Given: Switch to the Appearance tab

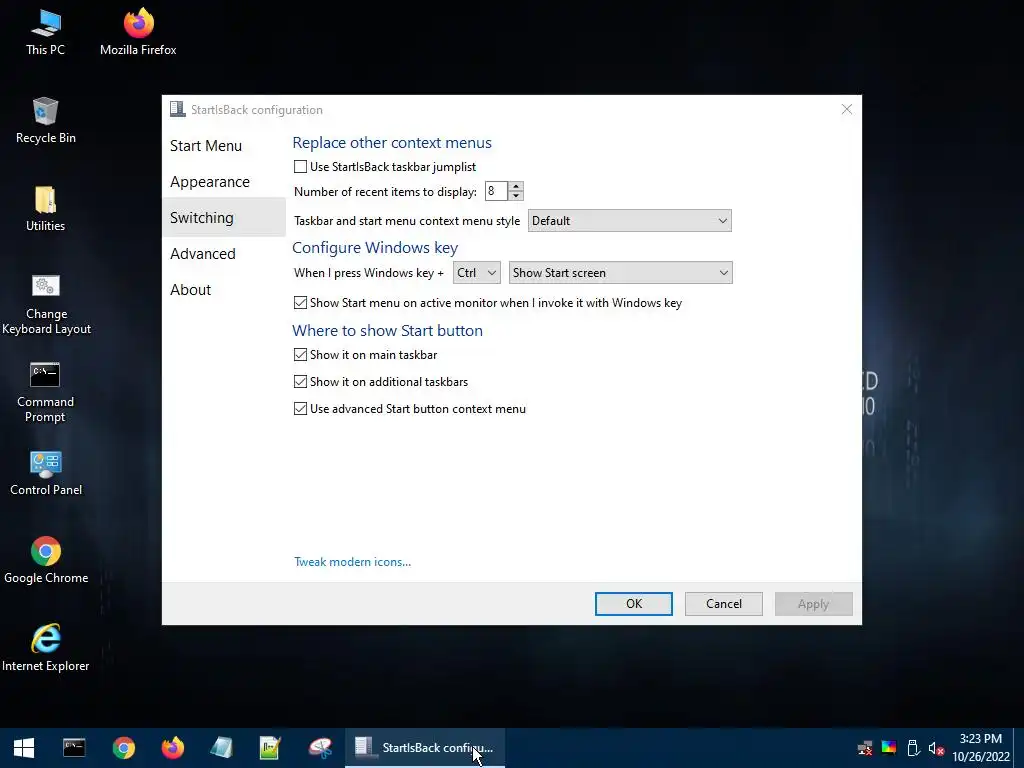Looking at the screenshot, I should (x=210, y=182).
